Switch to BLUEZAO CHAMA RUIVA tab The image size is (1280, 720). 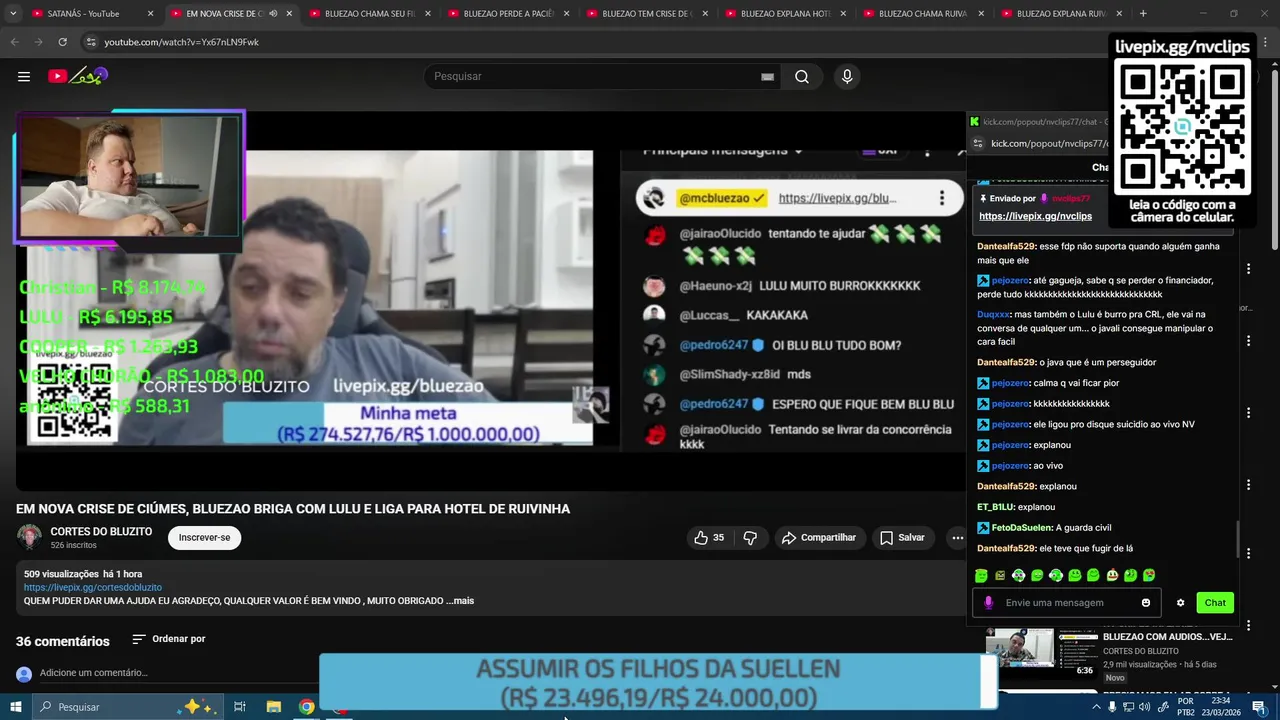(924, 13)
